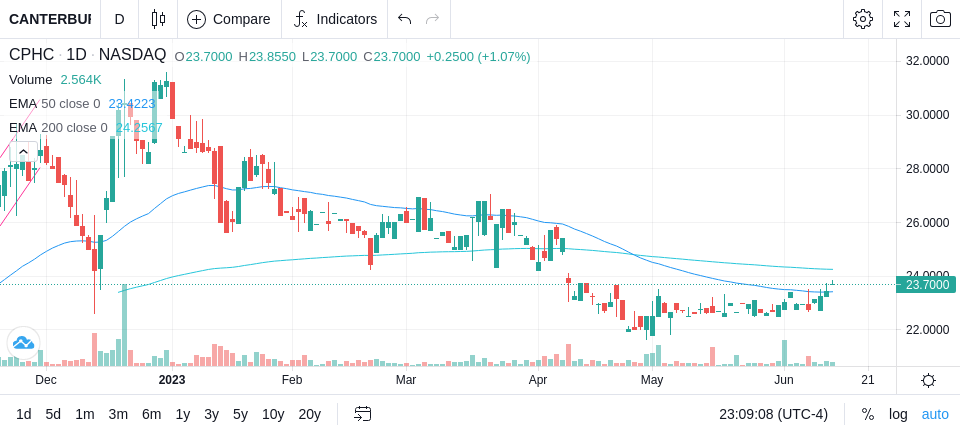Click the 24.2567 EMA 200 value
This screenshot has height=433, width=960.
point(139,127)
